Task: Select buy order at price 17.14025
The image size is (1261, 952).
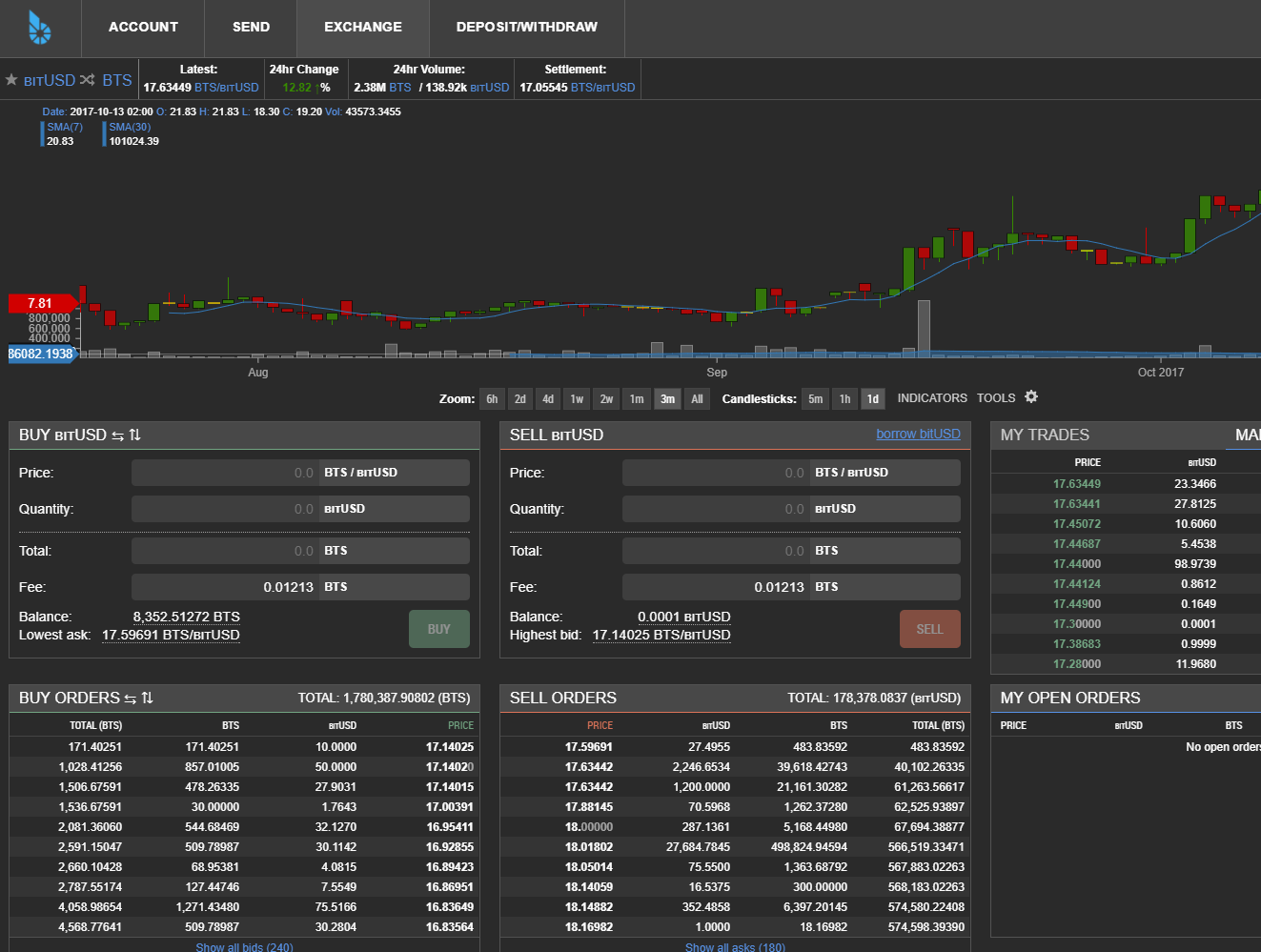Action: point(244,747)
